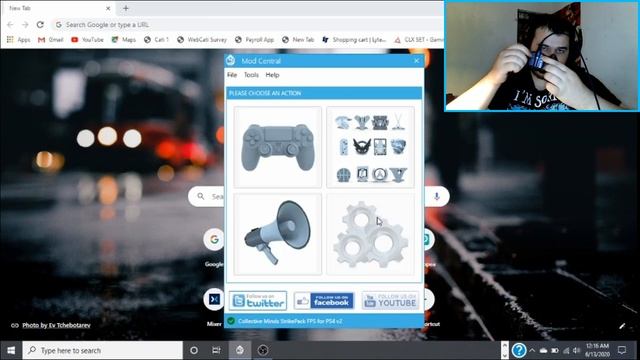Screen dimensions: 640x360
Task: Focus the Chrome address bar
Action: coord(247,24)
